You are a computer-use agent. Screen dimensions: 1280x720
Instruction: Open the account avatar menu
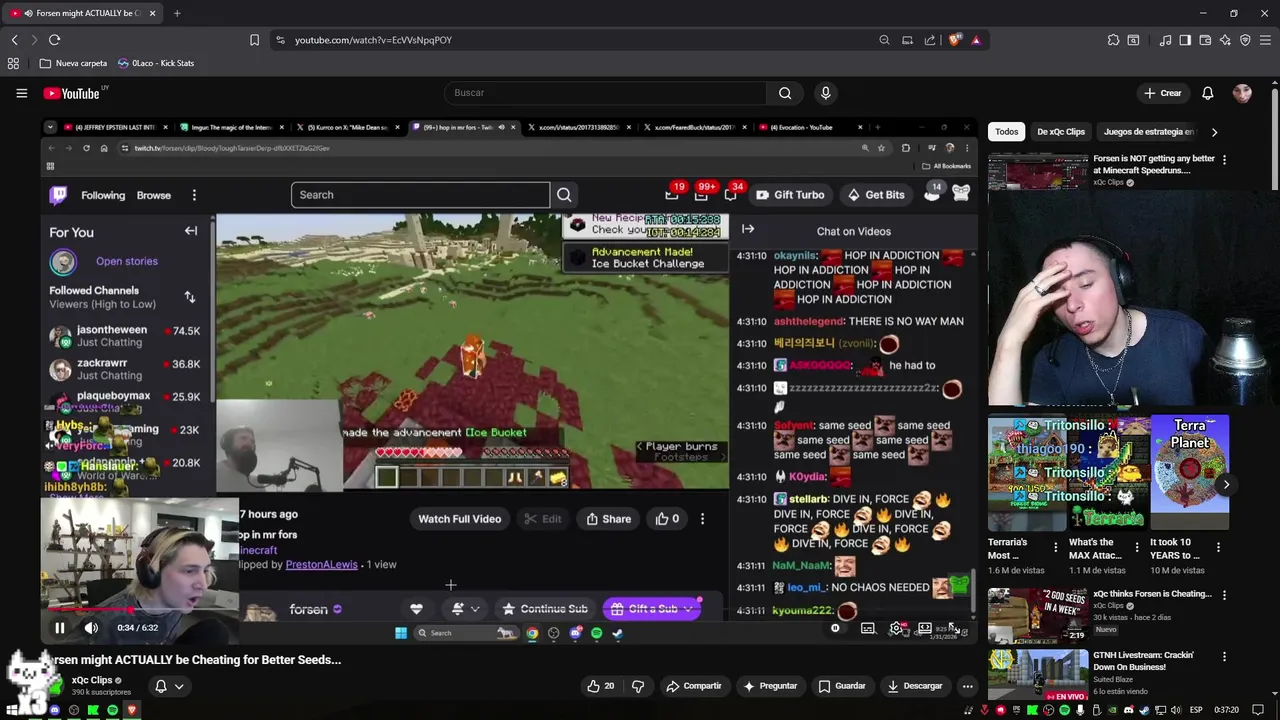click(x=1242, y=93)
